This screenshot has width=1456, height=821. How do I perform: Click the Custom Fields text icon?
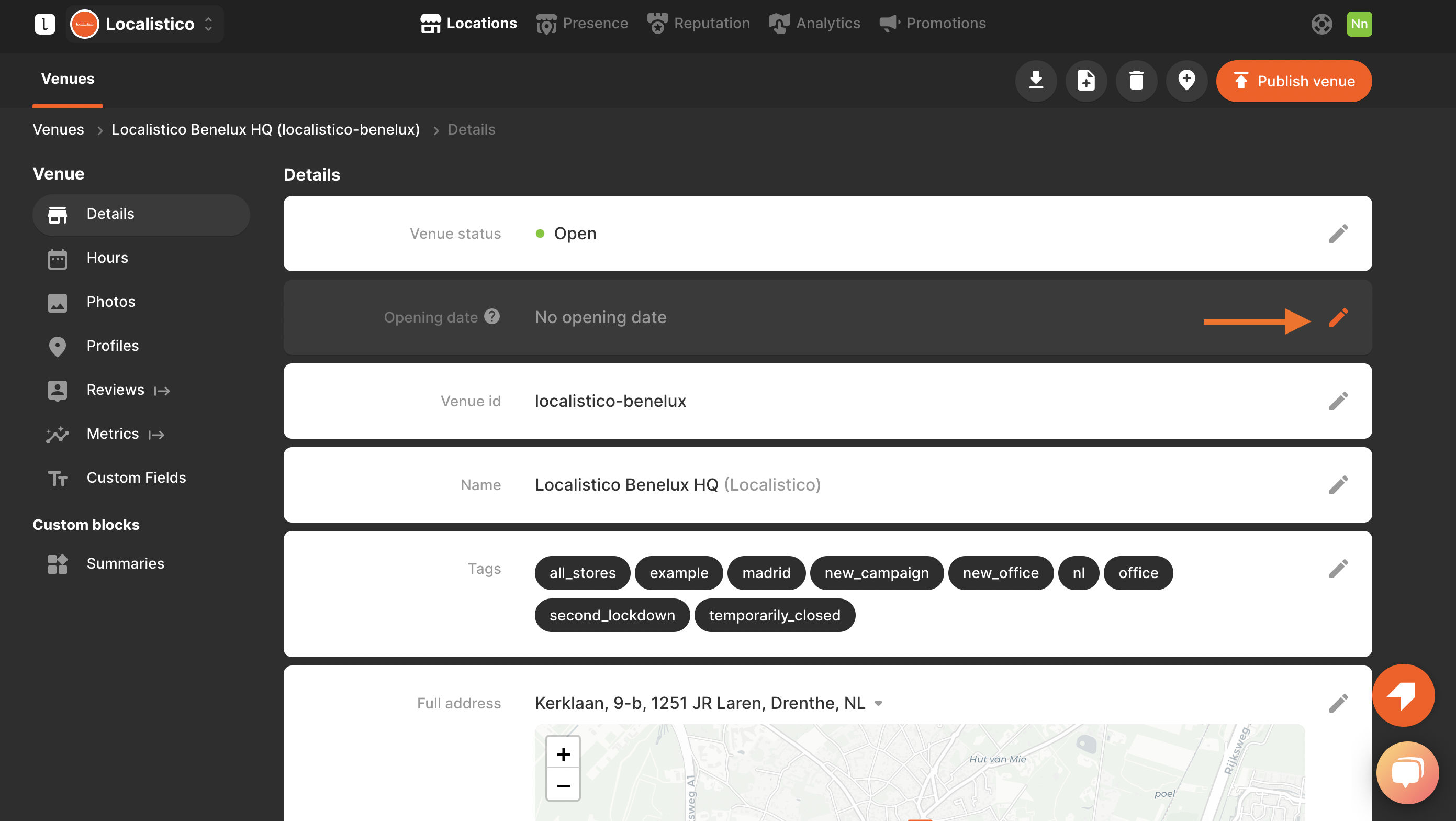point(57,479)
